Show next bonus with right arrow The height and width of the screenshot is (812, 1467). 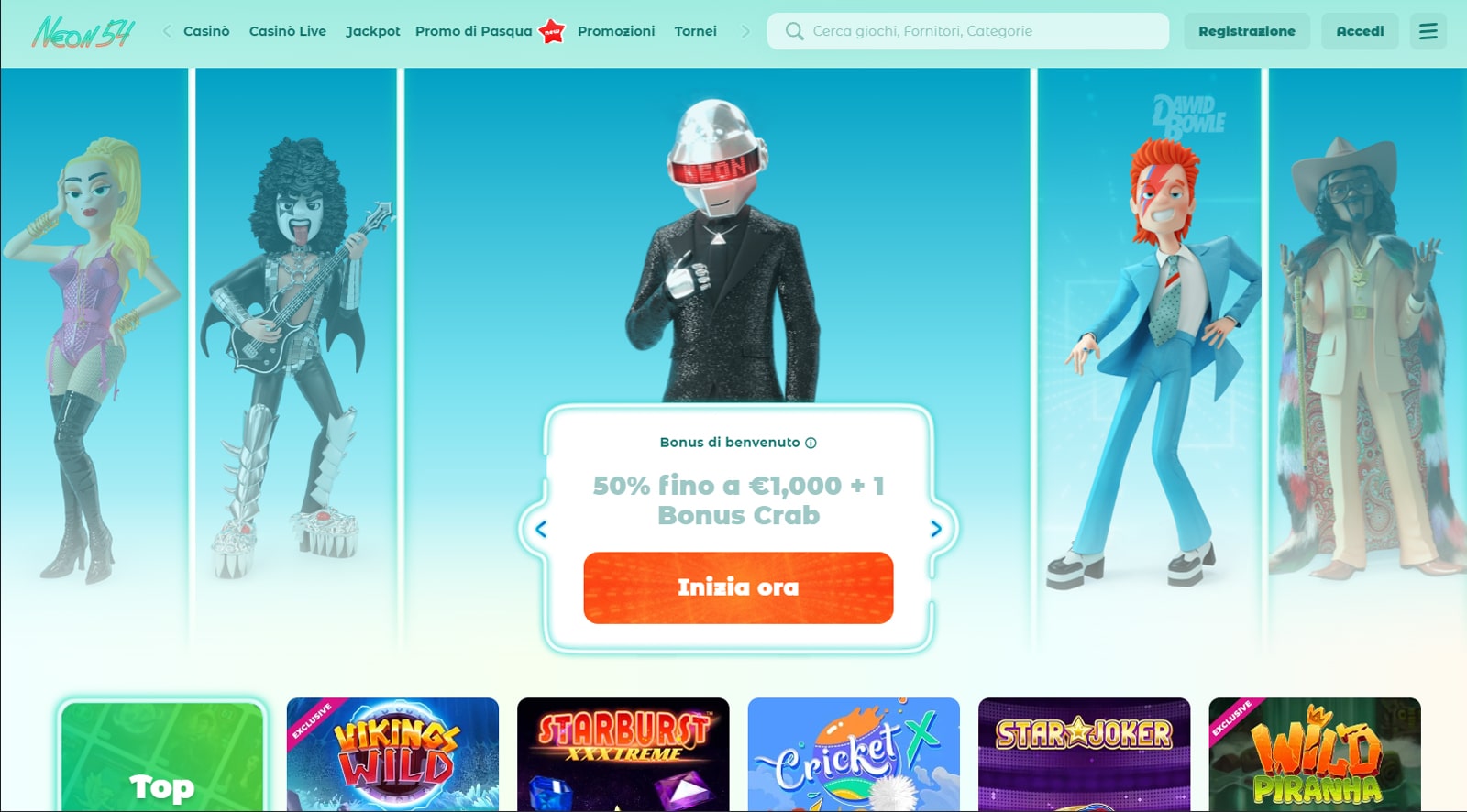936,529
